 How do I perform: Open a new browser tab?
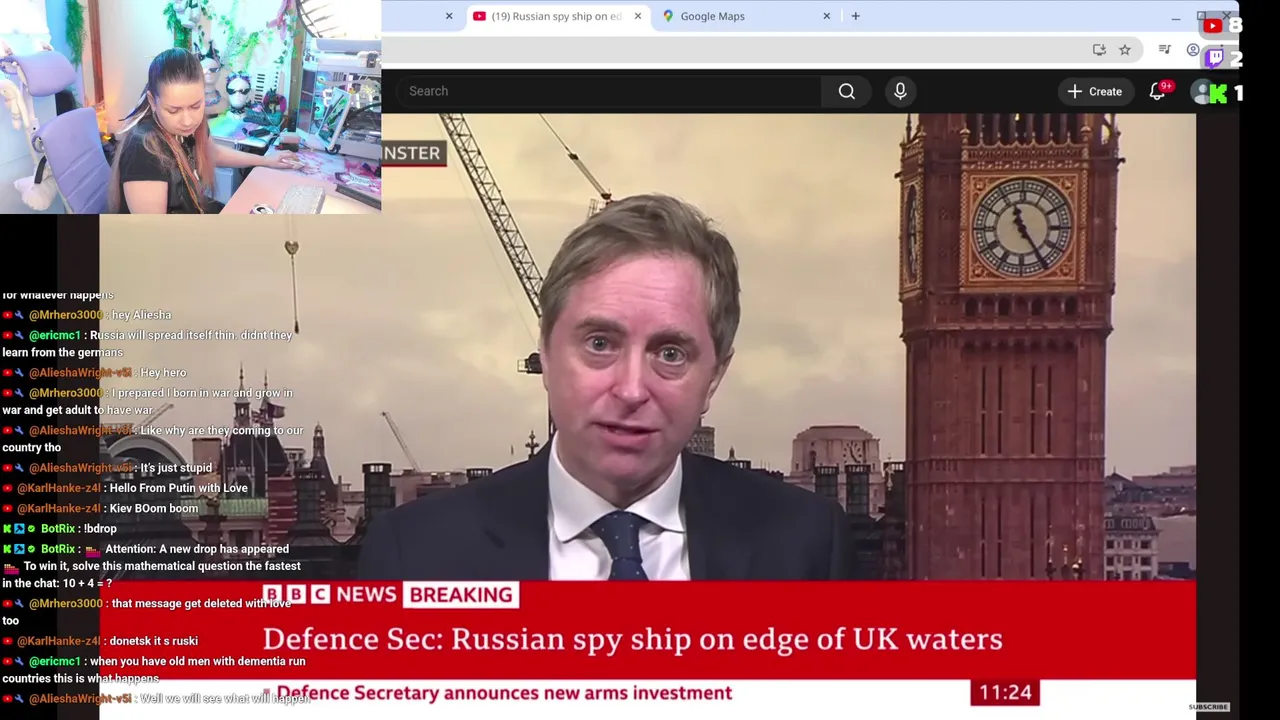pos(855,16)
